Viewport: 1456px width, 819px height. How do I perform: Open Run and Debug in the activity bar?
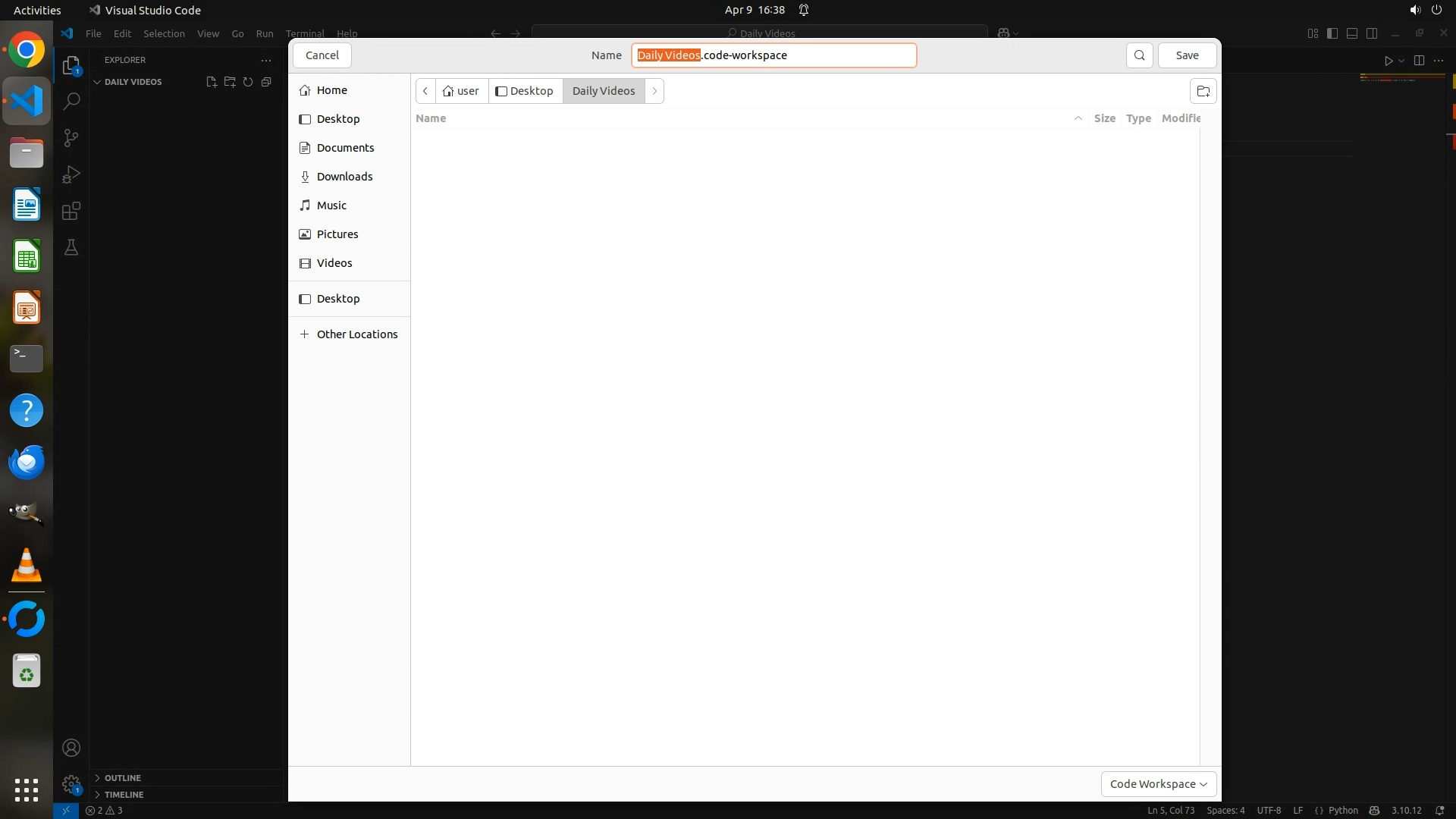tap(71, 174)
